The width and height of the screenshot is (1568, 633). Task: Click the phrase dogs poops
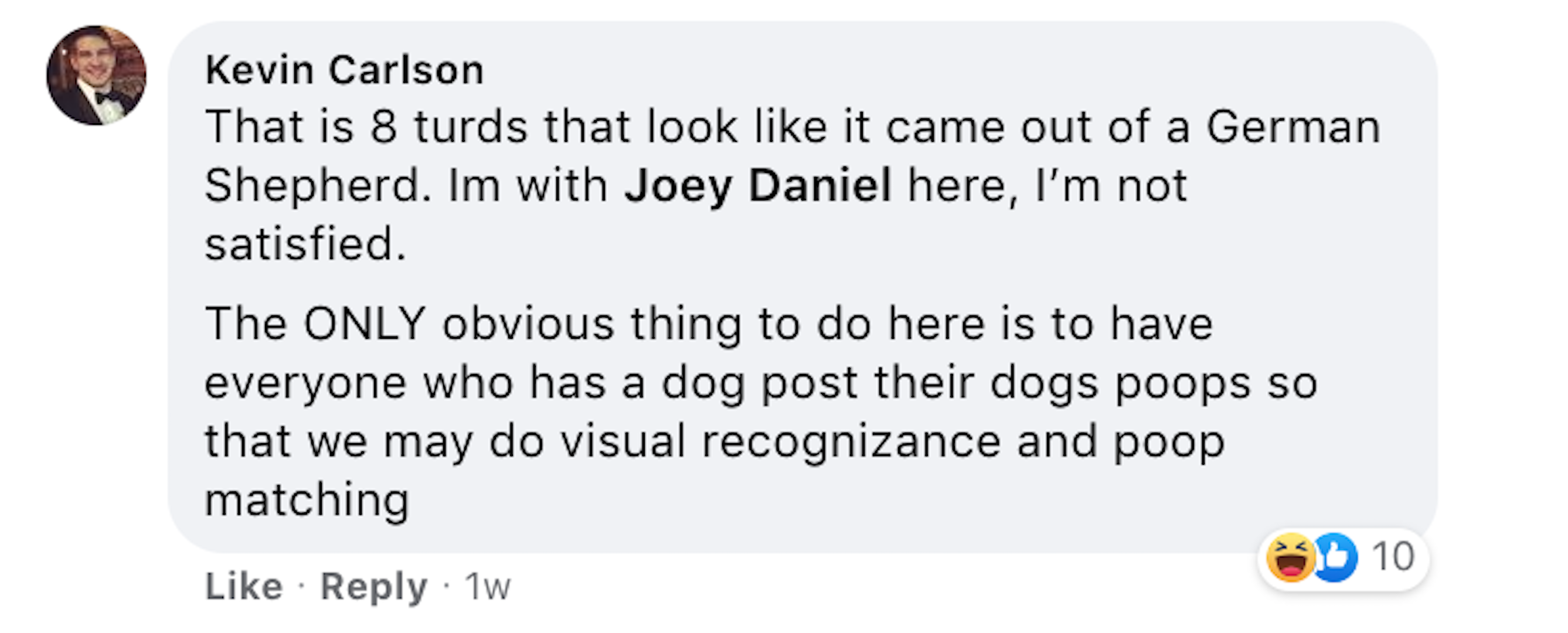pos(1120,383)
